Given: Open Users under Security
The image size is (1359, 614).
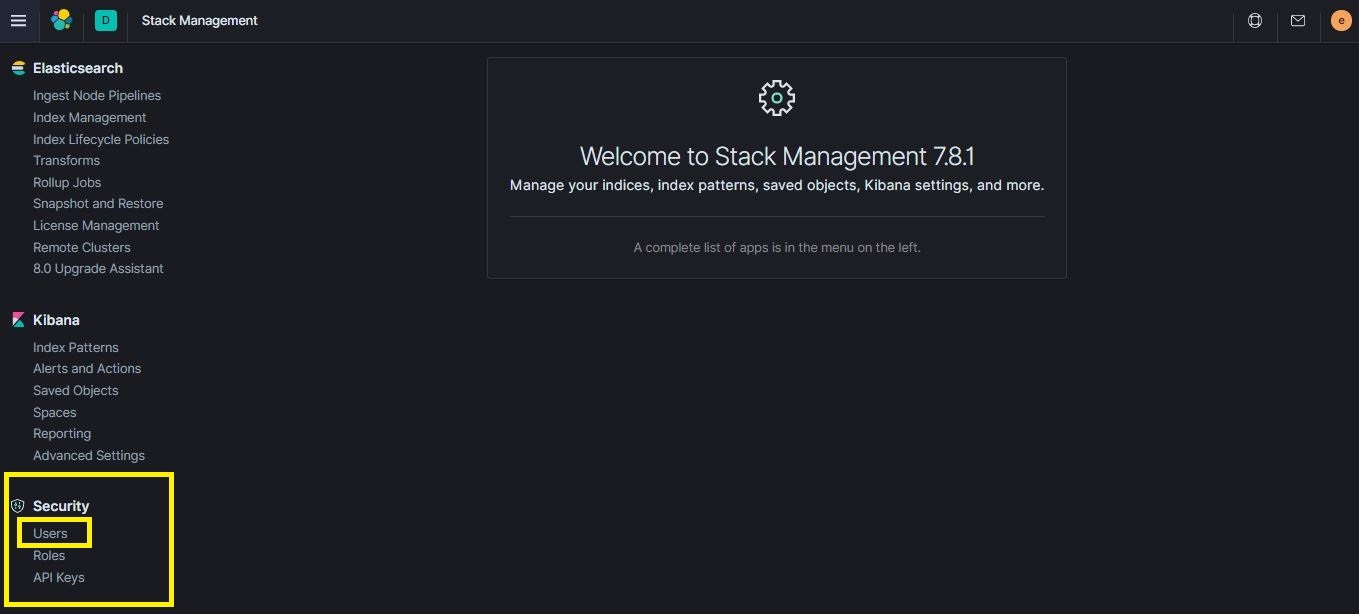Looking at the screenshot, I should (50, 533).
